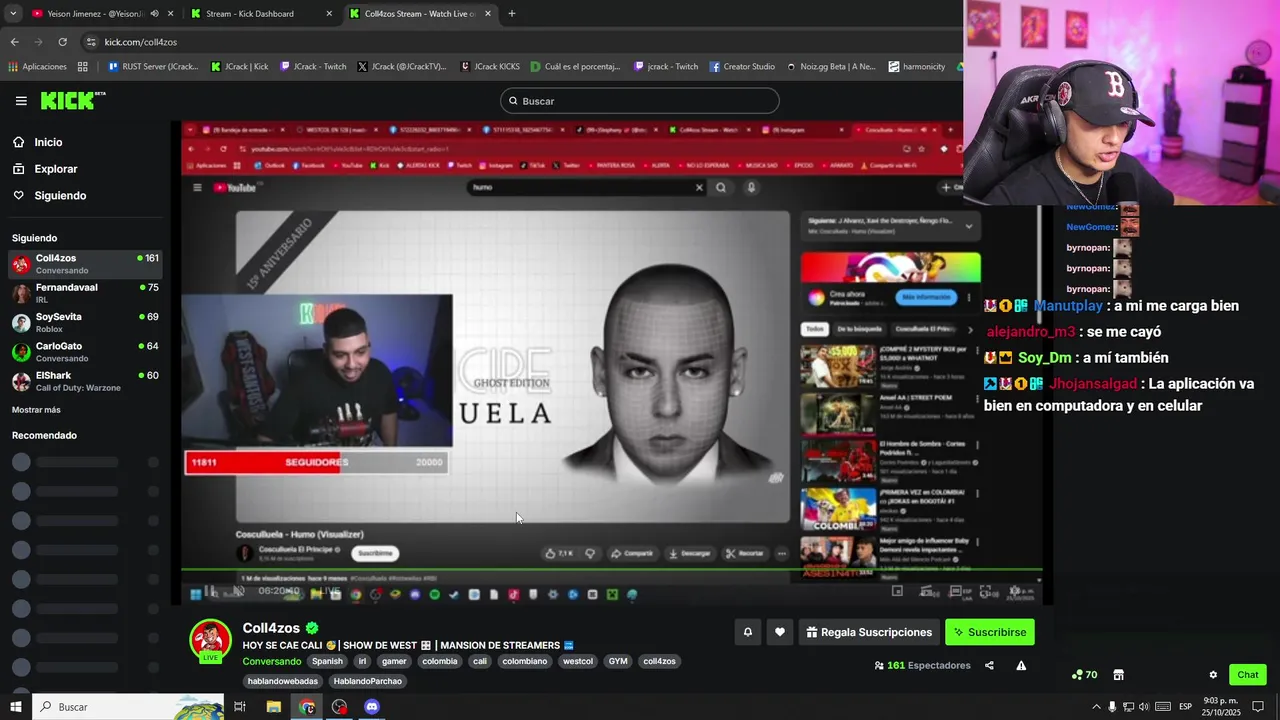Open Noiz.gg Beta bookmark
1280x720 pixels.
tap(831, 67)
